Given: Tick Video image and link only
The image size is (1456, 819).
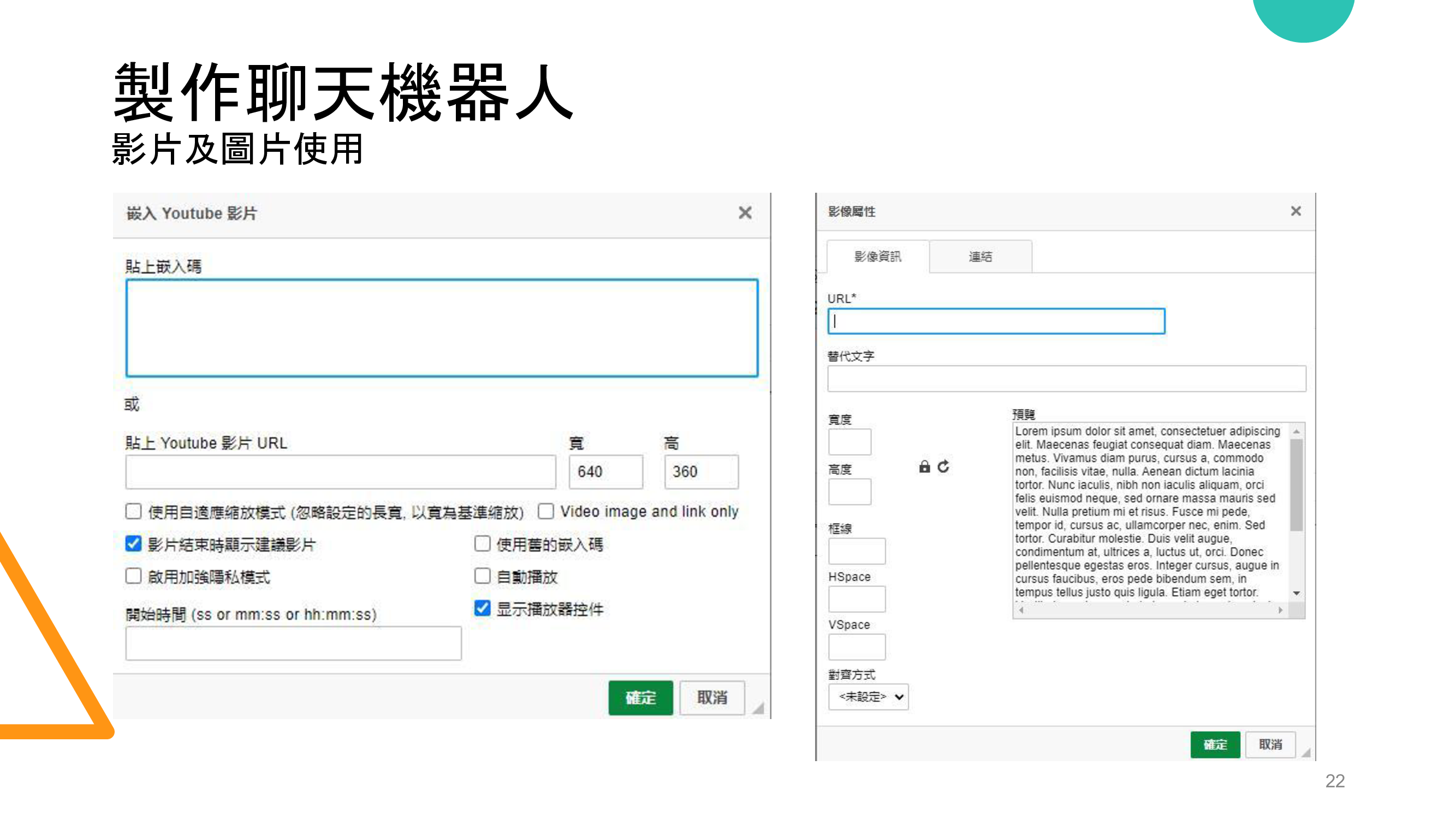Looking at the screenshot, I should point(545,512).
